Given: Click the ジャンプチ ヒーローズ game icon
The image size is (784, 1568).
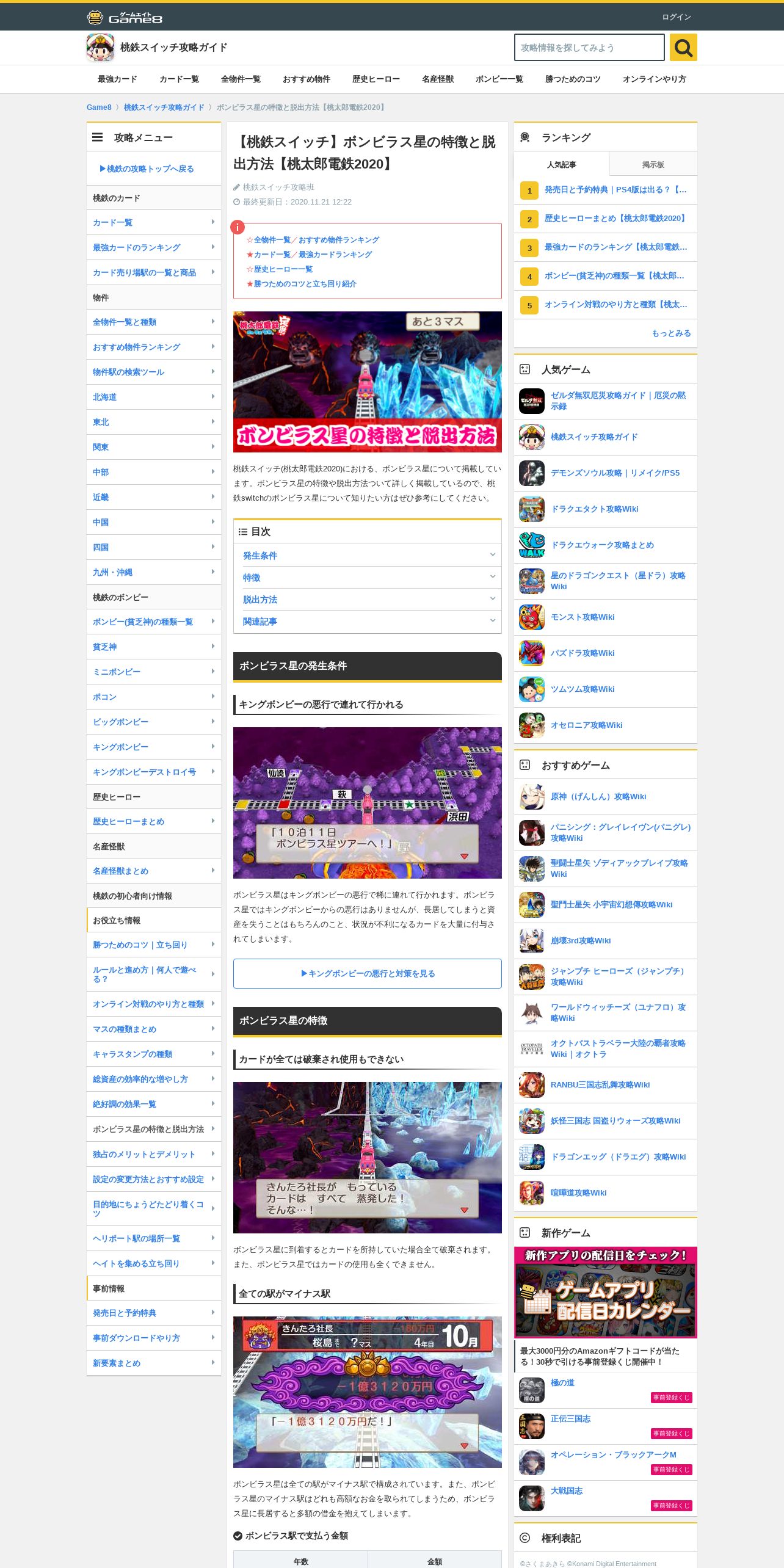Looking at the screenshot, I should tap(532, 977).
